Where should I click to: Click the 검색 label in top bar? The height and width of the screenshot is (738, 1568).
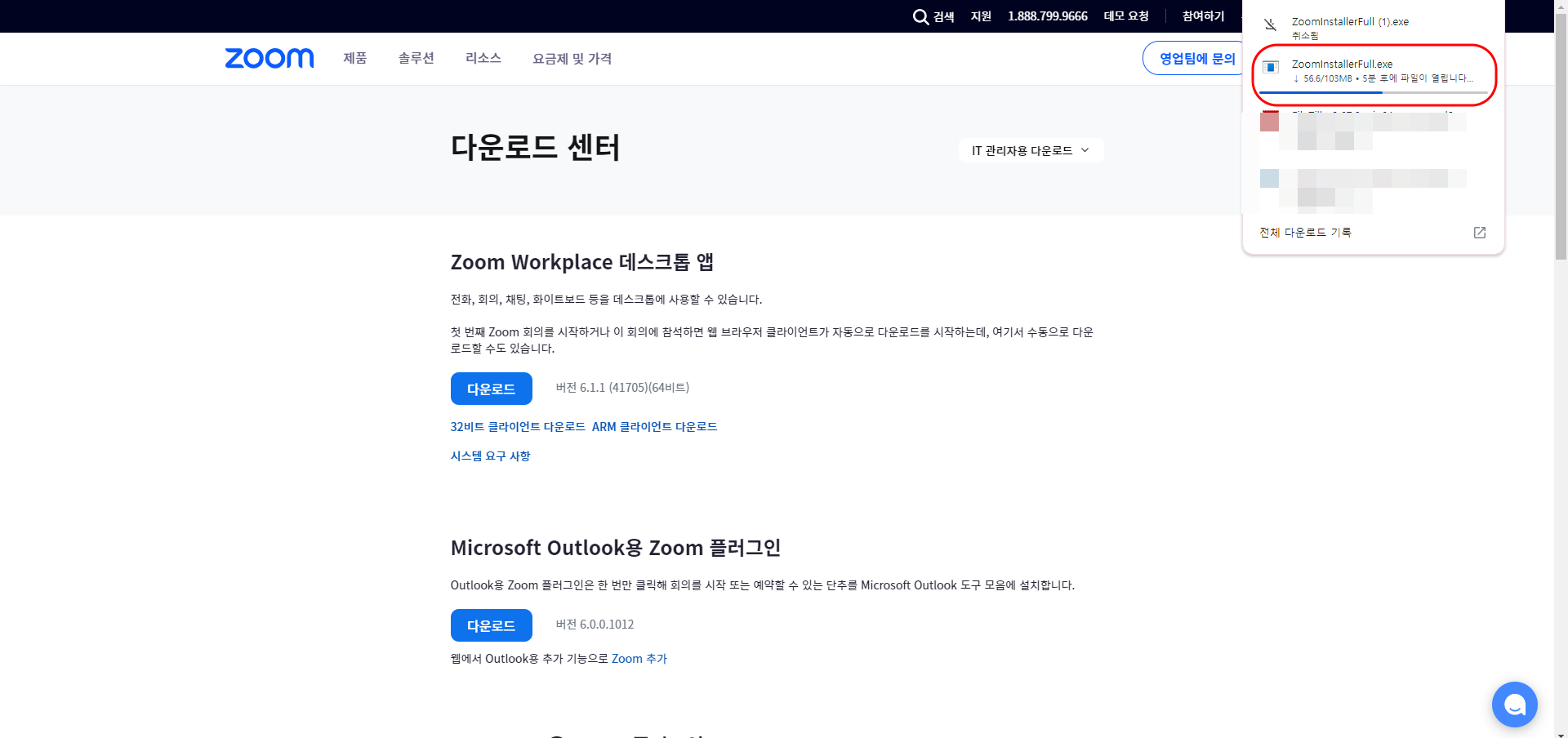click(x=944, y=16)
